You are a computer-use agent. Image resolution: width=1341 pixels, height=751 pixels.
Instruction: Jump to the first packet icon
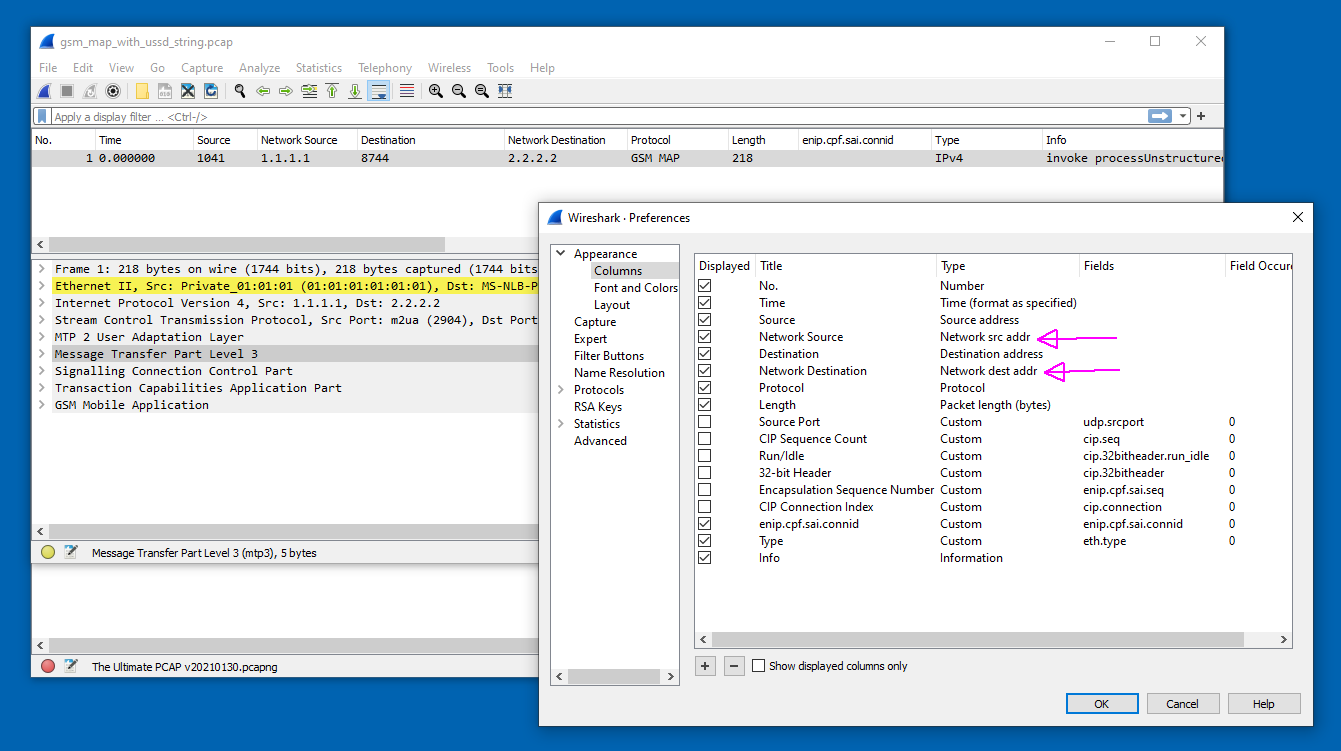pyautogui.click(x=332, y=91)
